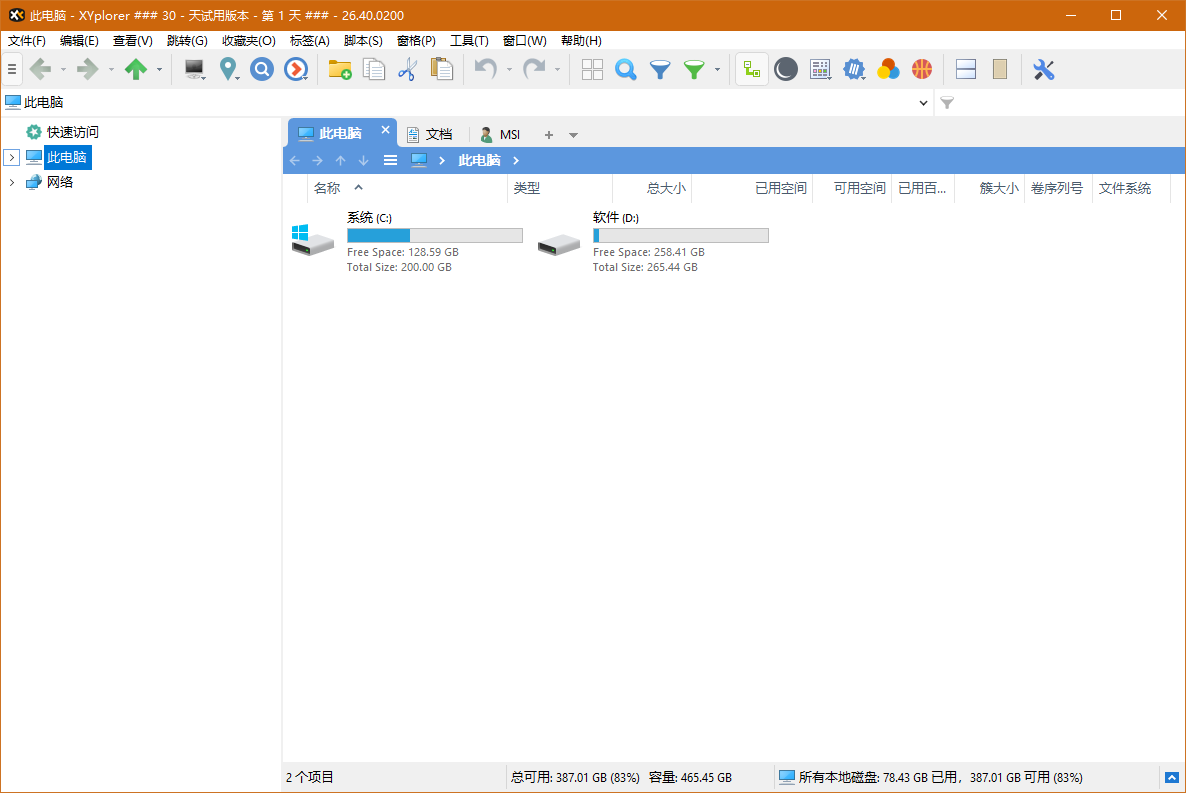This screenshot has width=1186, height=793.
Task: Click the four-squares views icon
Action: pyautogui.click(x=592, y=70)
